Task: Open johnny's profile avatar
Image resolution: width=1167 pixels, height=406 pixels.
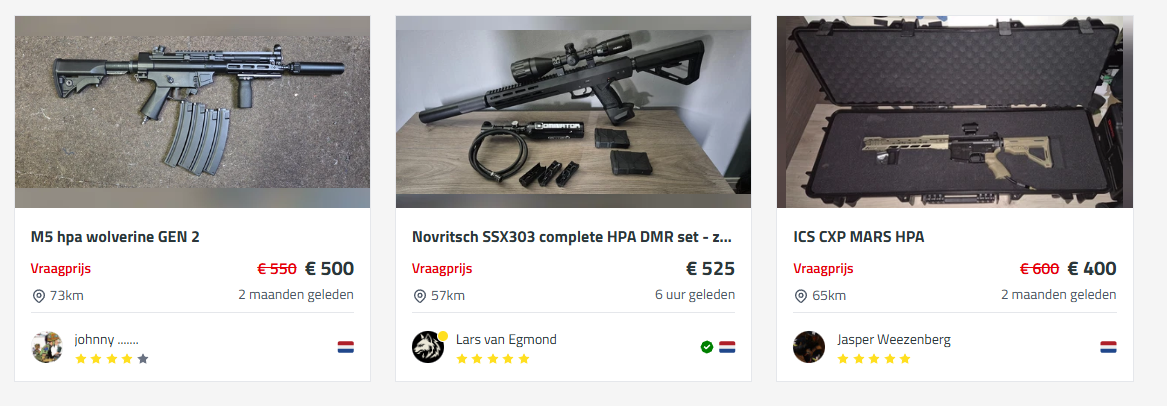Action: click(x=47, y=347)
